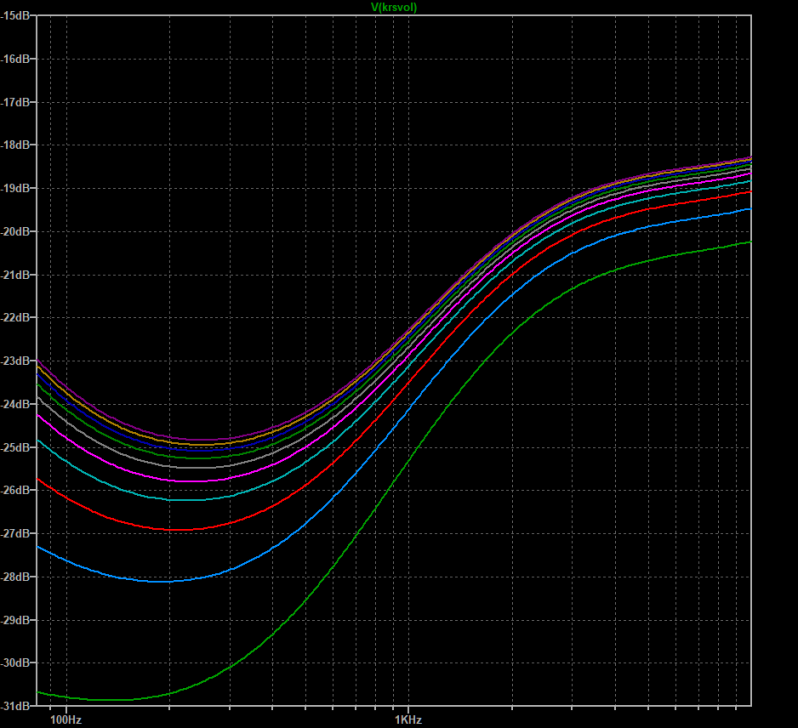Select the -20dB label on the vertical axis
This screenshot has width=798, height=728.
tap(20, 231)
